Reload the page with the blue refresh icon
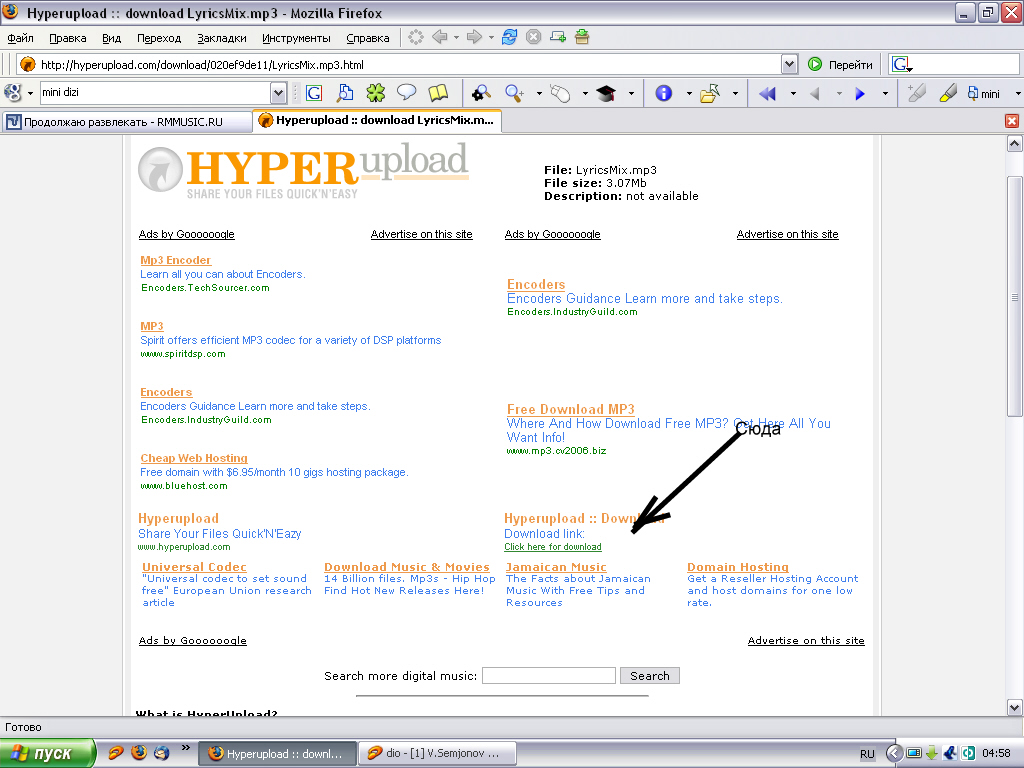1024x768 pixels. 509,37
